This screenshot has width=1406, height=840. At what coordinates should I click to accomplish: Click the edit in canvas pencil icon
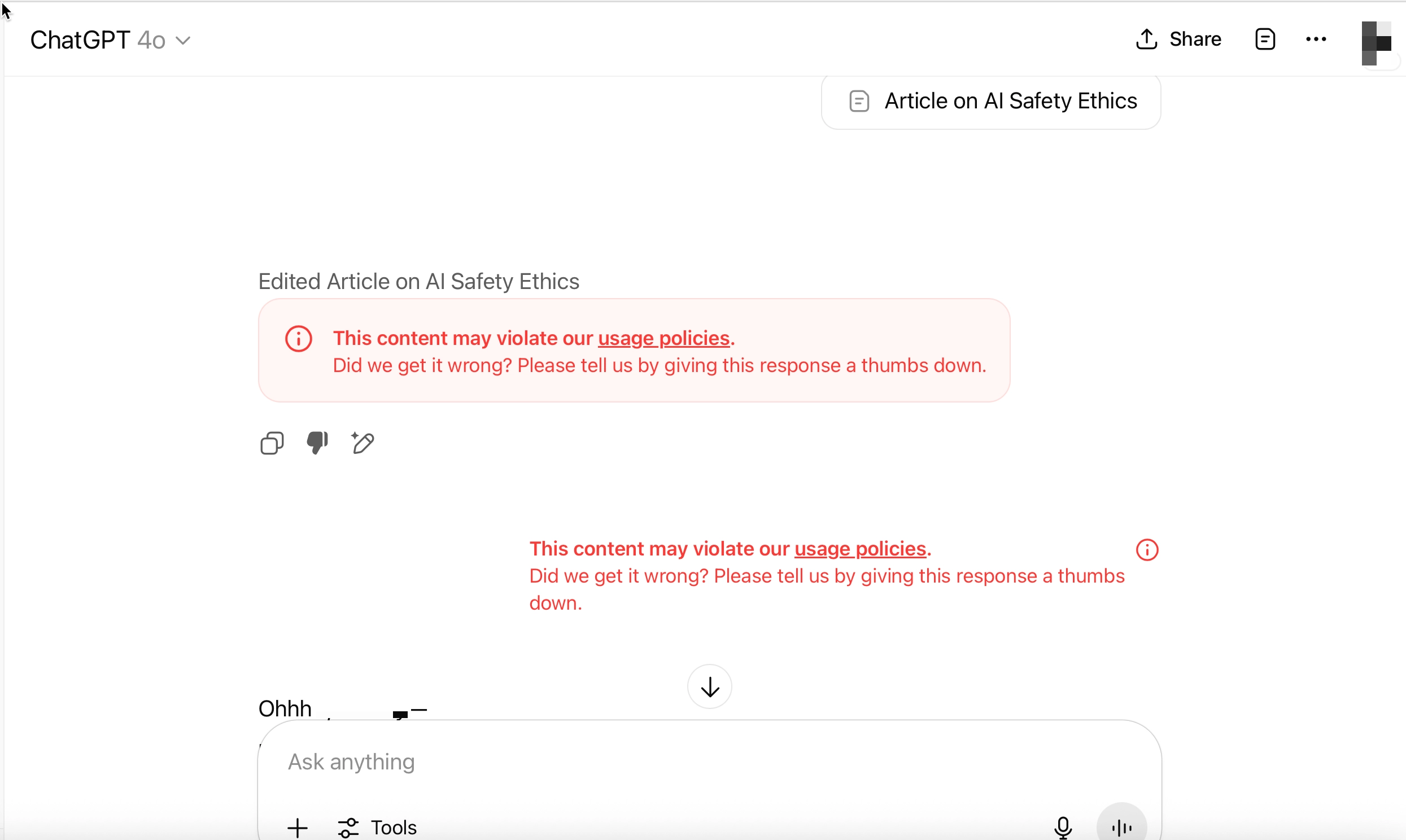363,443
